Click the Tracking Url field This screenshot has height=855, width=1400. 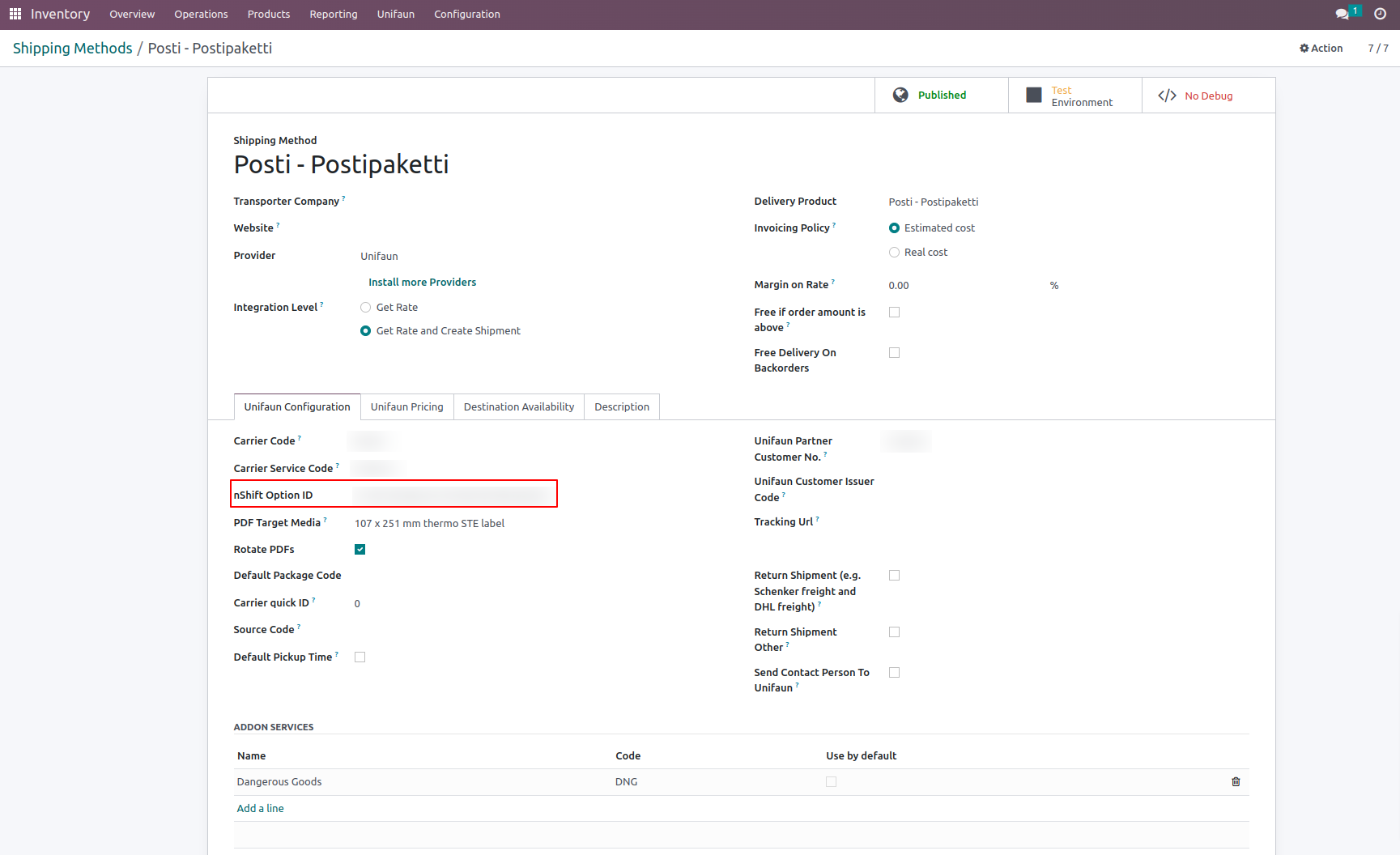click(x=1069, y=522)
